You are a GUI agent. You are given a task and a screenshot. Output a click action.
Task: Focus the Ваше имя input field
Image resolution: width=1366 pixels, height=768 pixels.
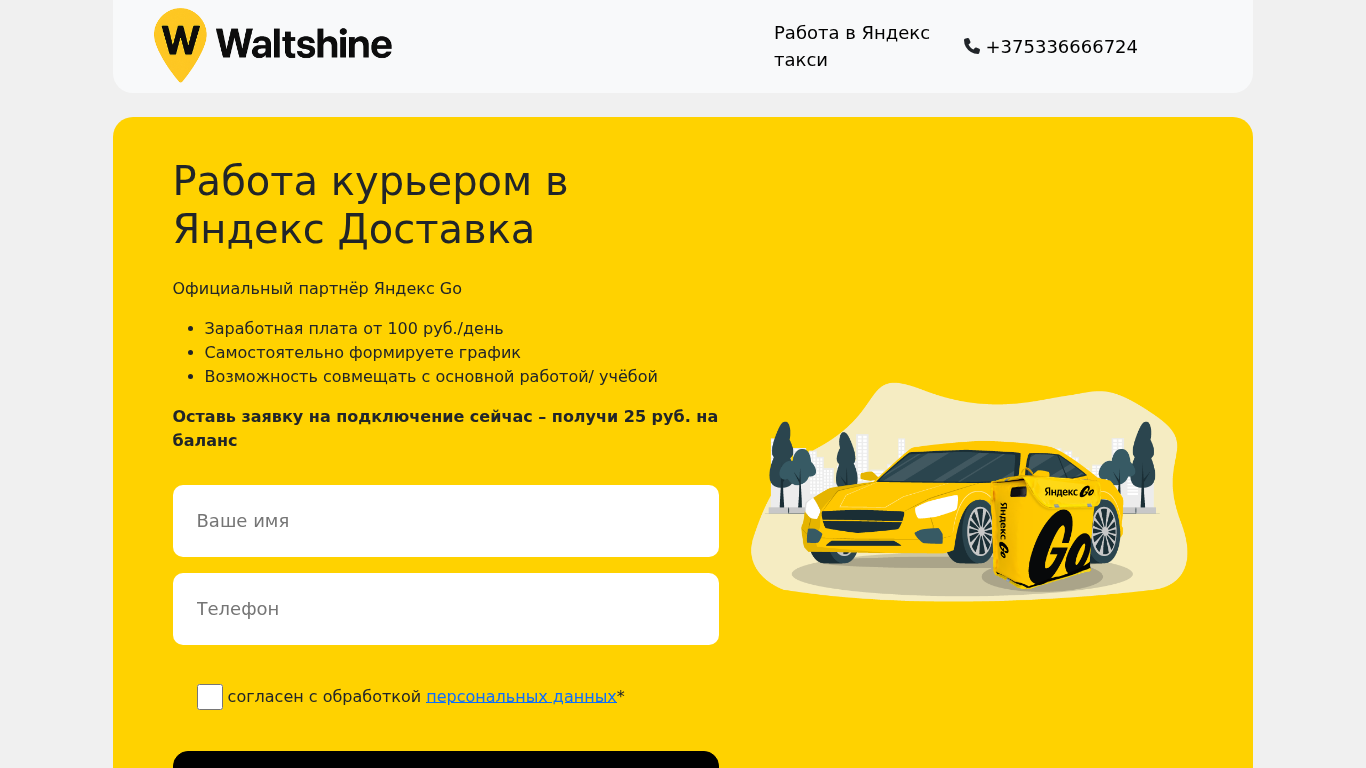point(446,521)
